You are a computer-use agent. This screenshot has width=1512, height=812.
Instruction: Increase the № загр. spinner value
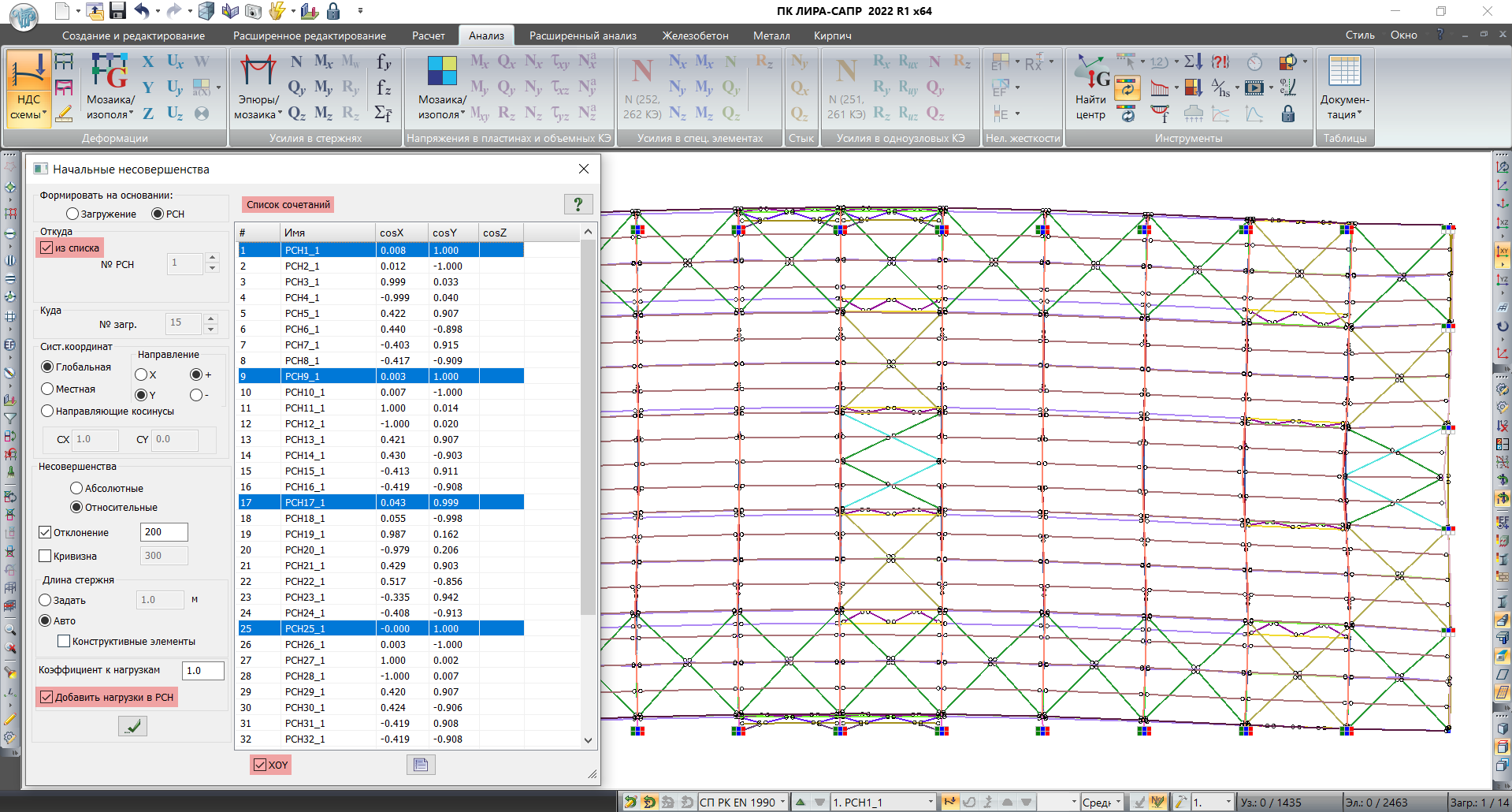(210, 318)
